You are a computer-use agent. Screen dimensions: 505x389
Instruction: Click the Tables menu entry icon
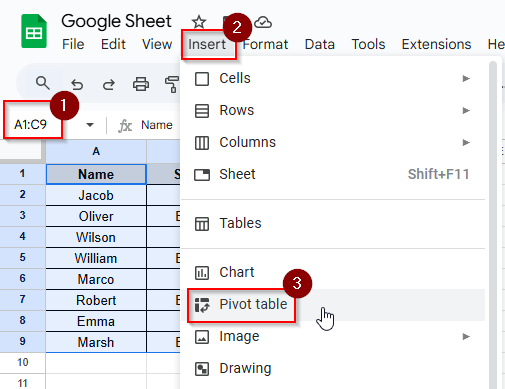point(202,224)
